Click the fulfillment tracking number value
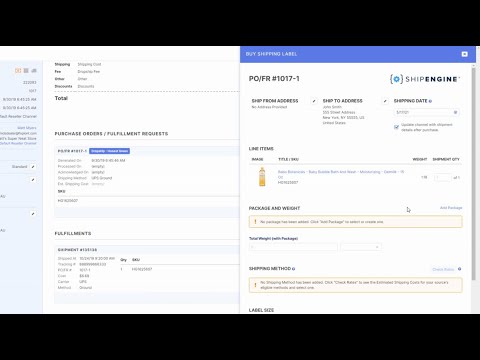Image resolution: width=480 pixels, height=360 pixels. tap(92, 264)
